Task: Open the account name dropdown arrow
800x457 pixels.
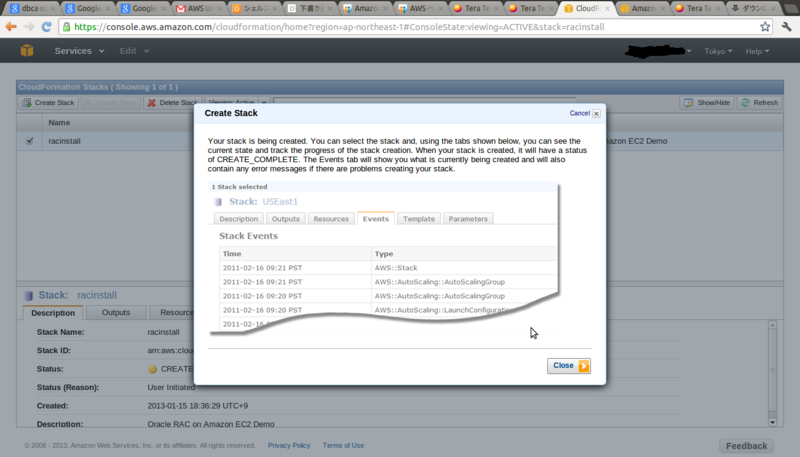Action: pyautogui.click(x=688, y=51)
